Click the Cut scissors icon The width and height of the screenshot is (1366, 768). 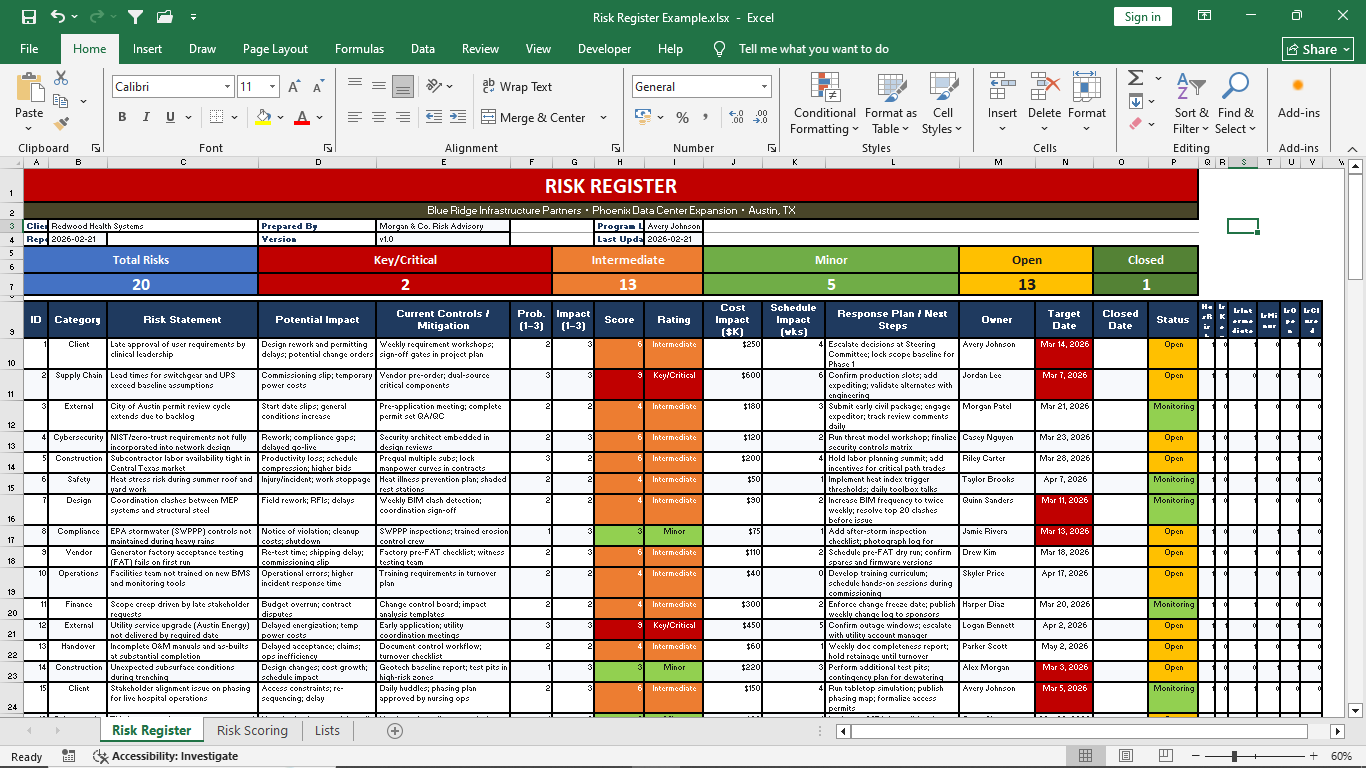(61, 78)
